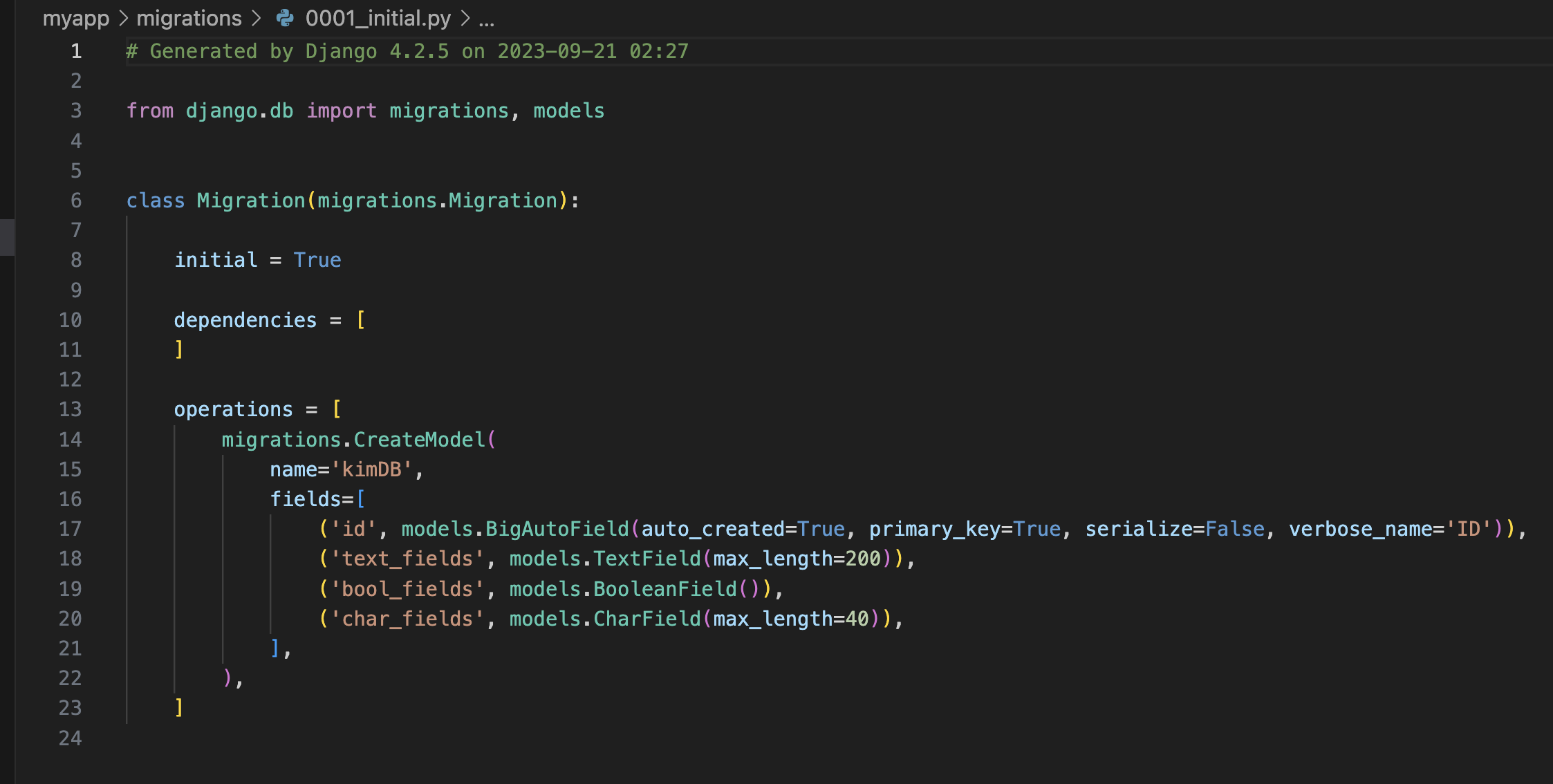Click the 'dependencies' variable
1553x784 pixels.
[245, 320]
